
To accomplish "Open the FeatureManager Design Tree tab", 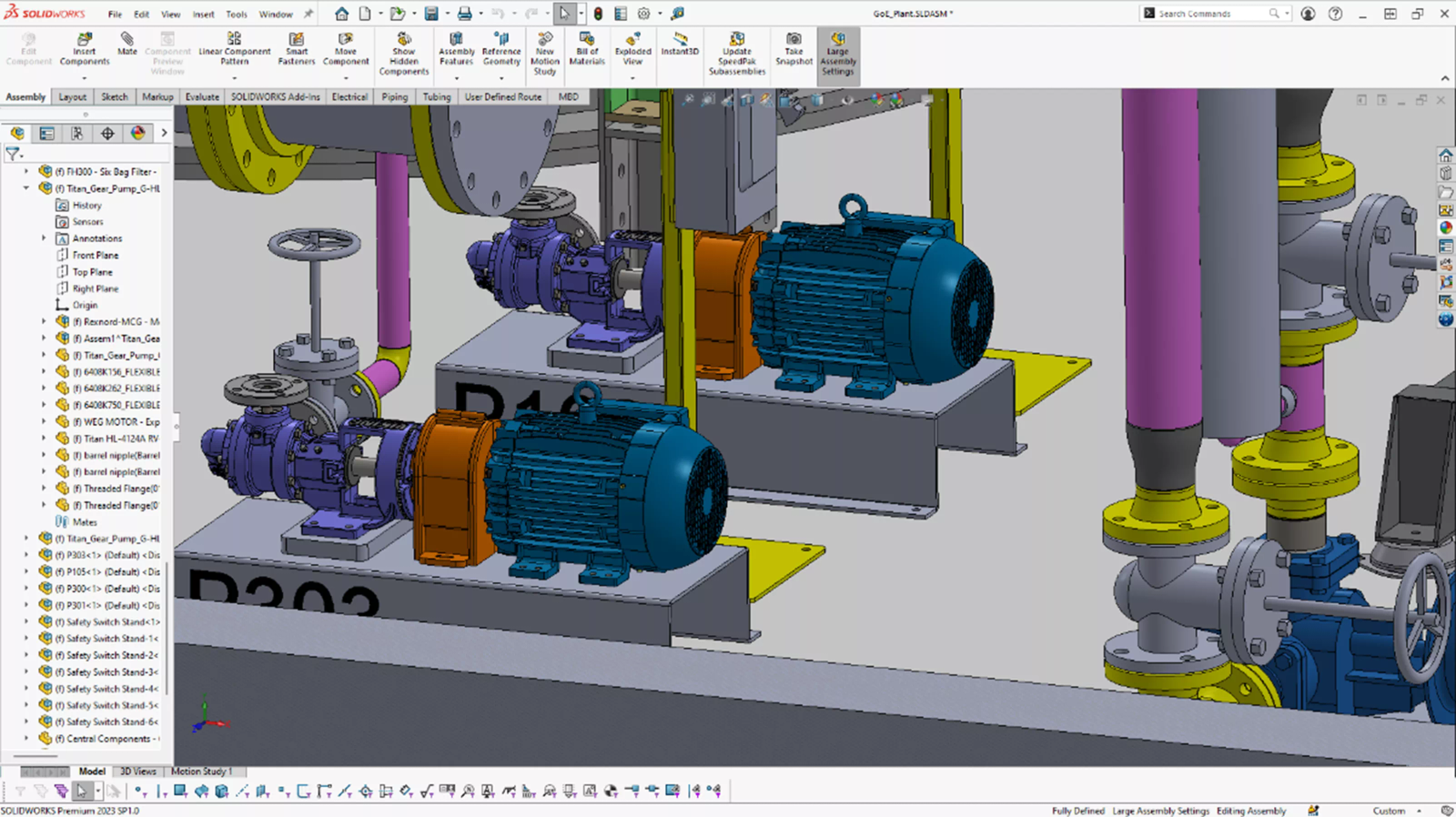I will pyautogui.click(x=17, y=133).
